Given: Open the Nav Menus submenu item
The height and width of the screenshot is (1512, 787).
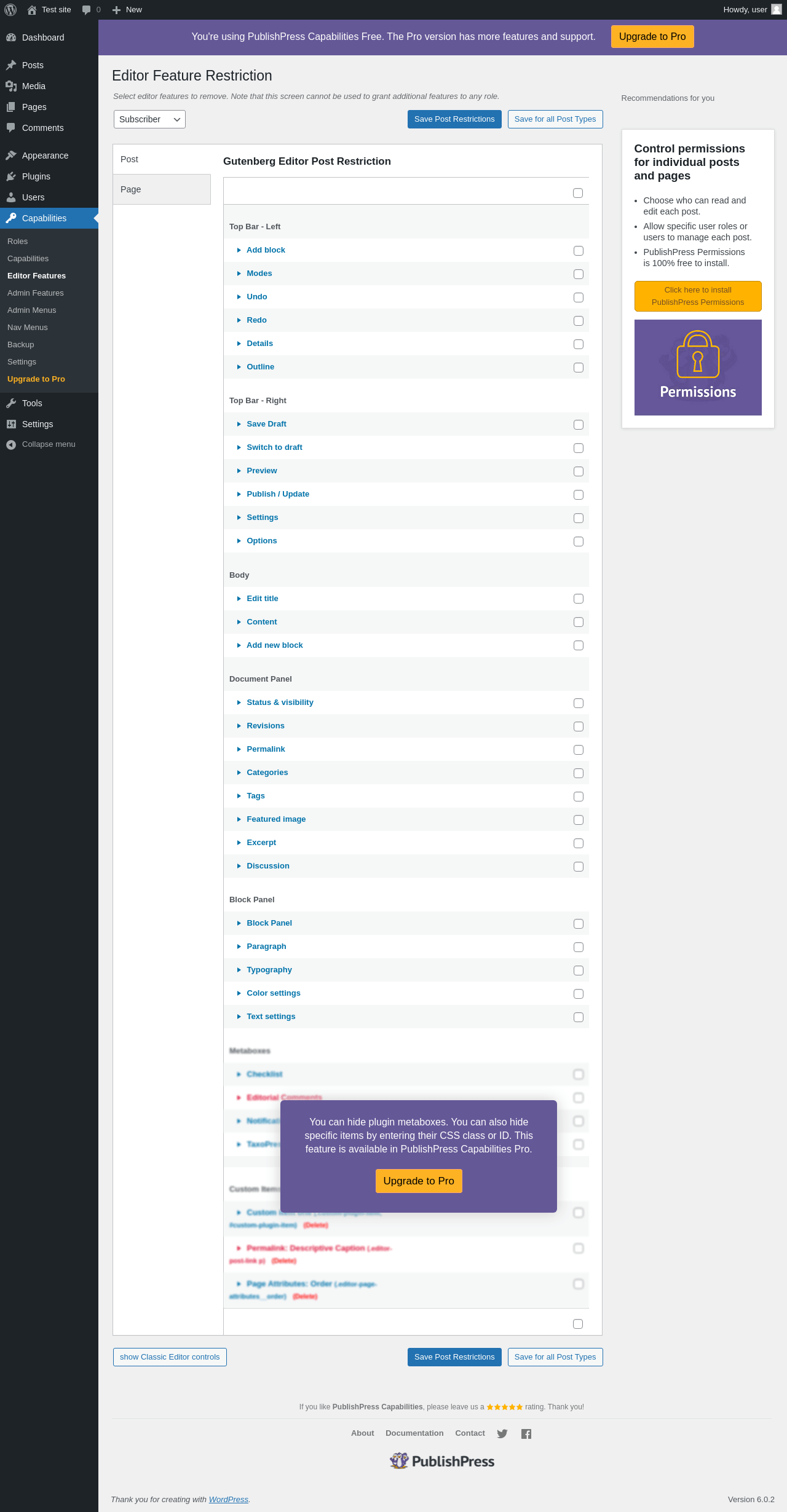Looking at the screenshot, I should click(x=28, y=328).
